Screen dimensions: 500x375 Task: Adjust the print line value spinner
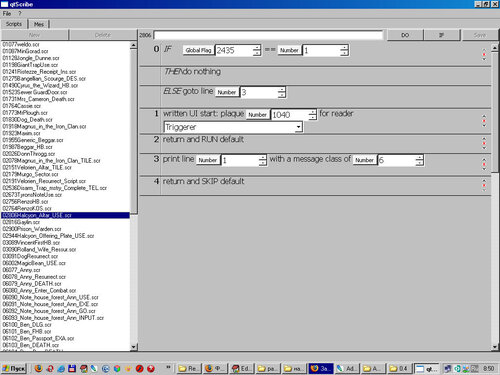click(263, 160)
